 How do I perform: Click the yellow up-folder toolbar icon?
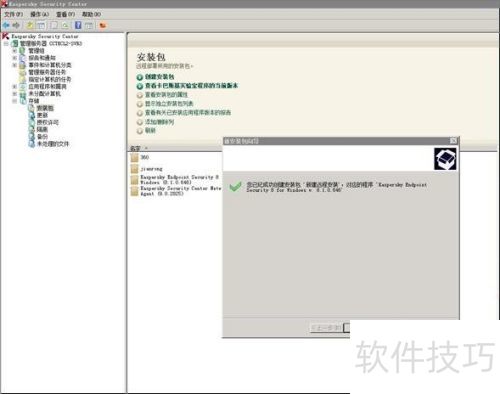30,25
